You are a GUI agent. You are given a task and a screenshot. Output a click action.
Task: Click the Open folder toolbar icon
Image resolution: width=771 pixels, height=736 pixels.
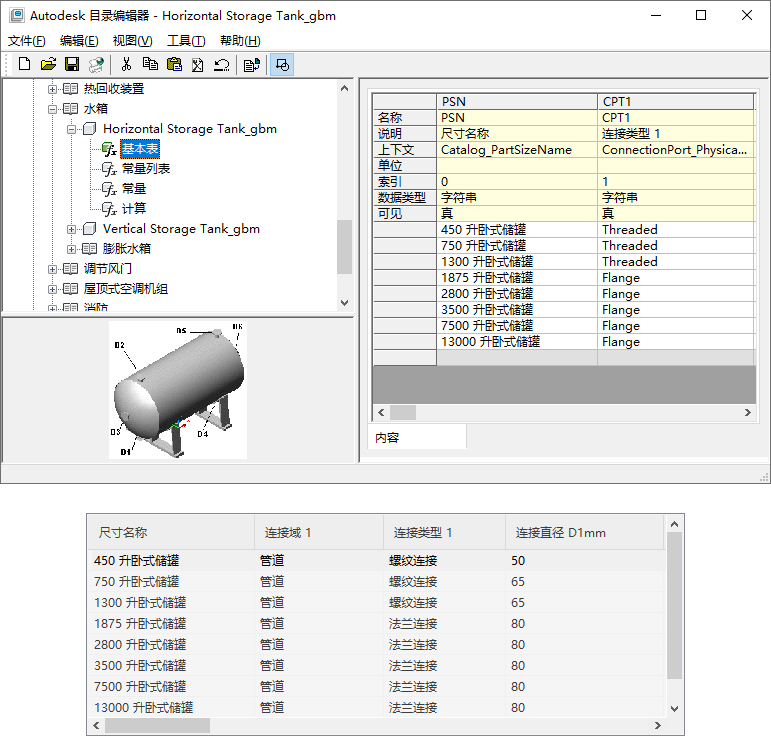[48, 64]
